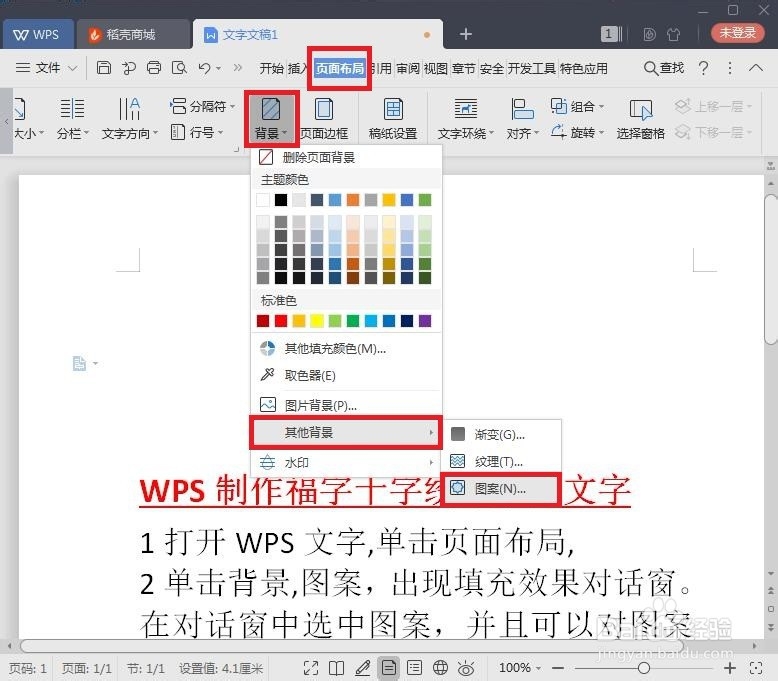Click the fit-page icon beside zoom
778x681 pixels.
pos(756,668)
